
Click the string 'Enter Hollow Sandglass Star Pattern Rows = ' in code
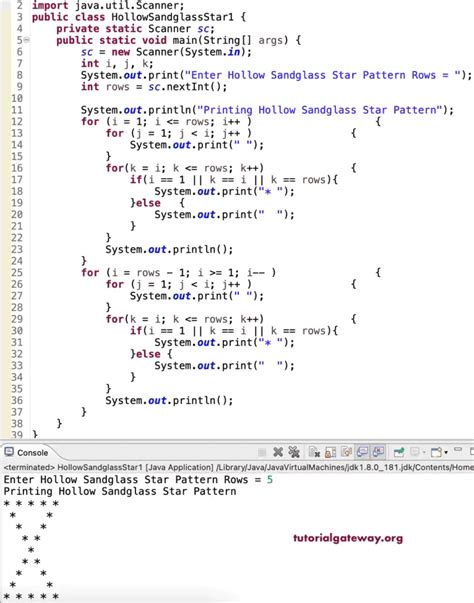(323, 75)
